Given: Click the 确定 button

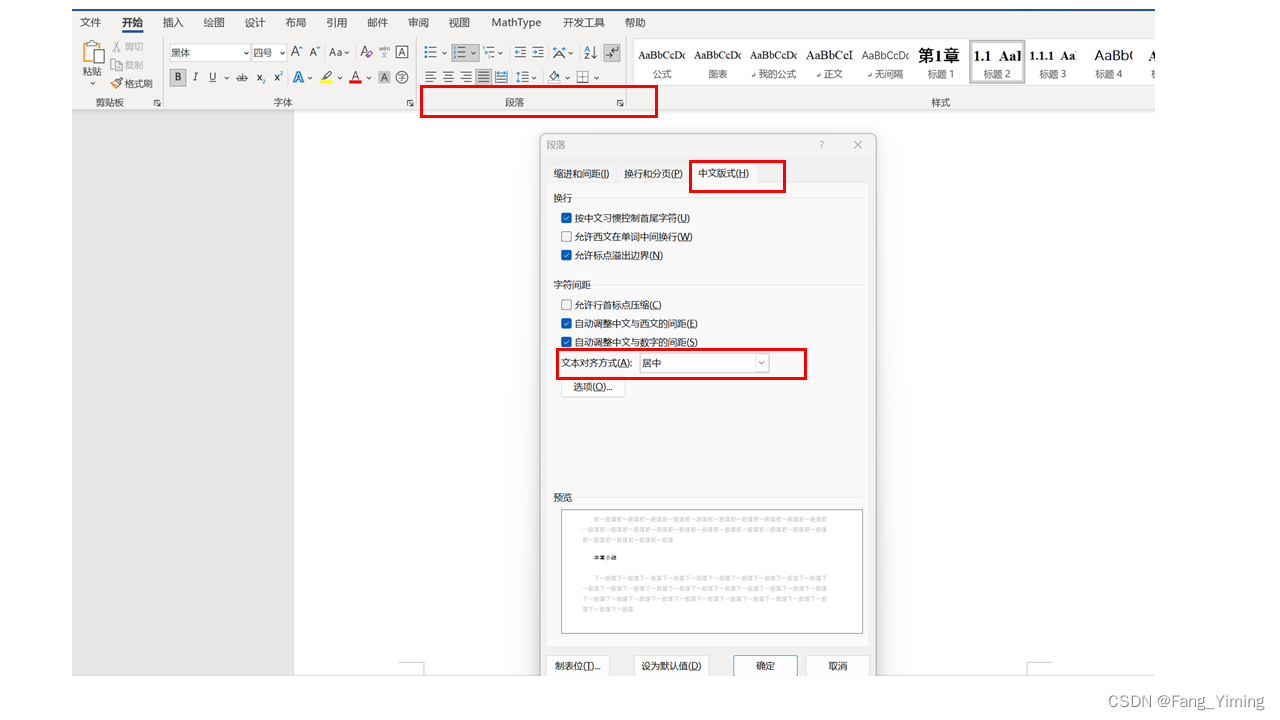Looking at the screenshot, I should 765,666.
